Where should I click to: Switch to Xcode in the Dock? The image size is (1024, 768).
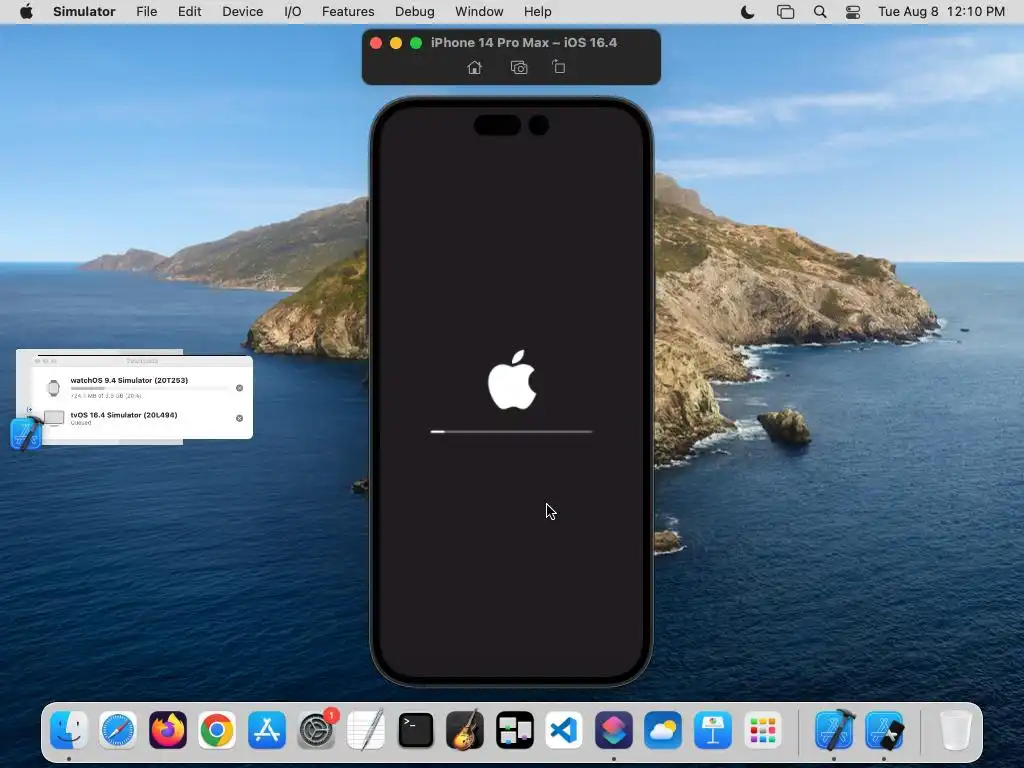[x=835, y=729]
